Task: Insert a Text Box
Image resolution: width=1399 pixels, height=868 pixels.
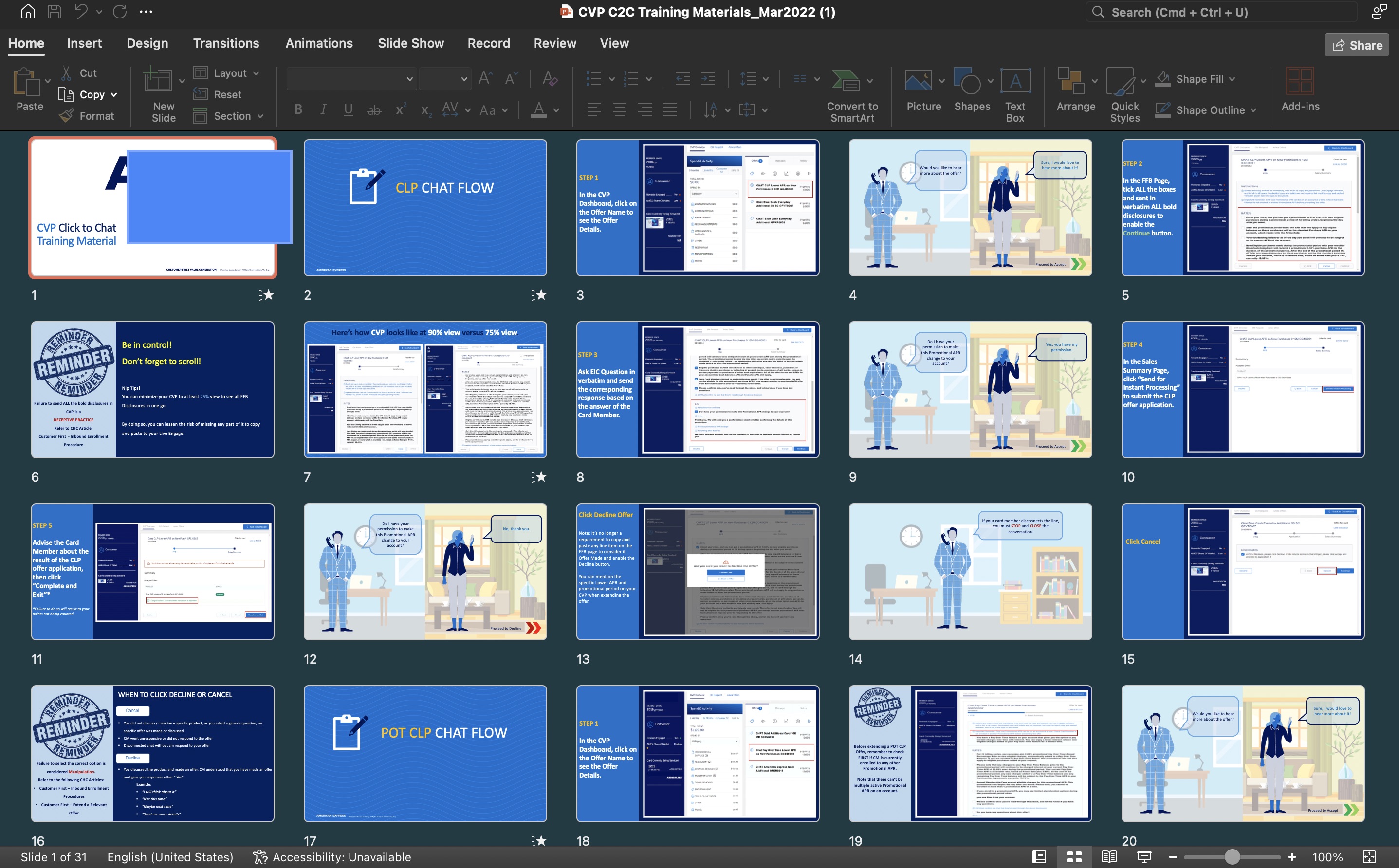Action: pyautogui.click(x=1015, y=82)
